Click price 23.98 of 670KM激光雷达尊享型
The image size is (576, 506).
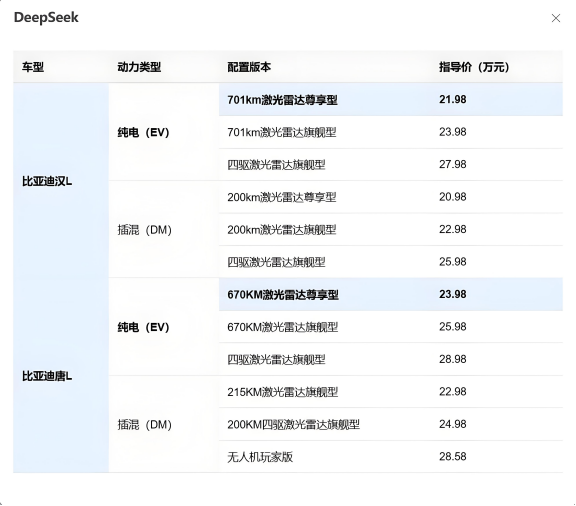(453, 294)
